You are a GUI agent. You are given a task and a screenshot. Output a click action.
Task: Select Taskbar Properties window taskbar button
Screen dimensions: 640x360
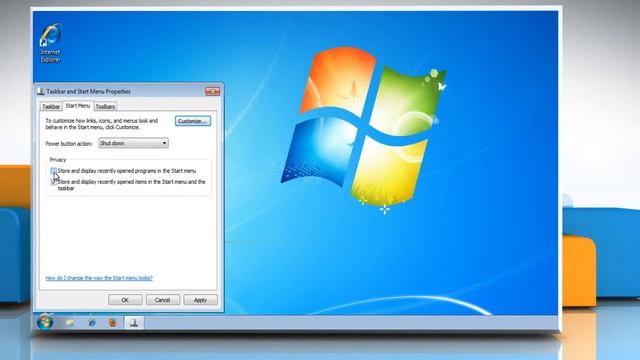coord(134,323)
